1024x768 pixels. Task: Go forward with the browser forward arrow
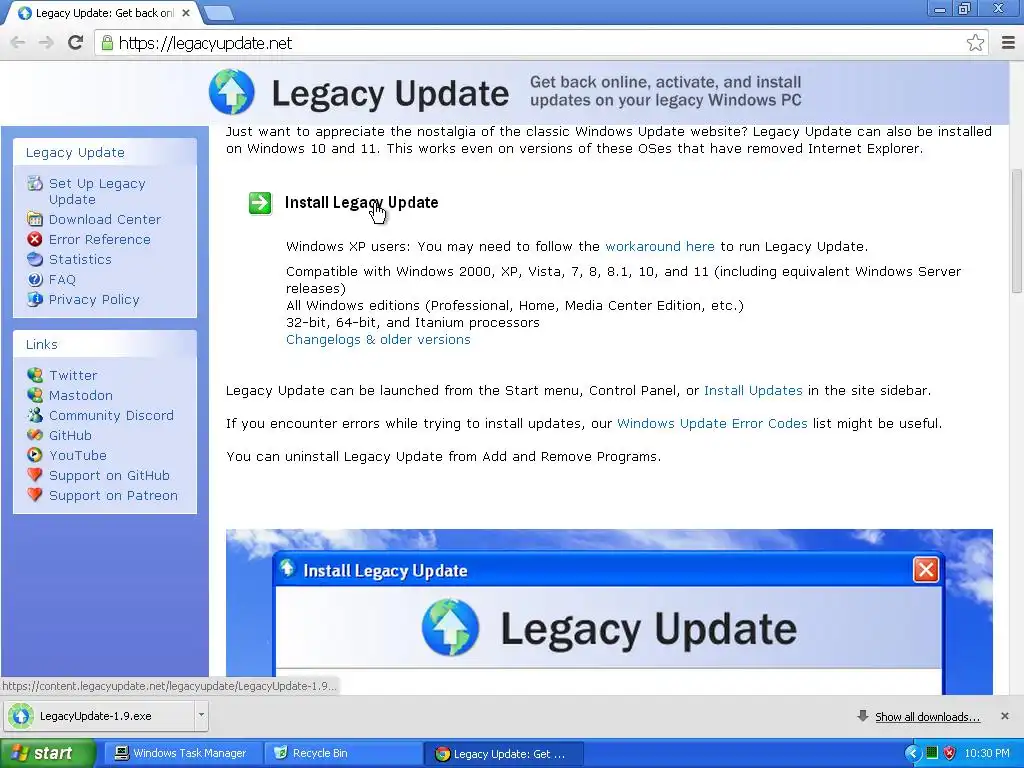(46, 43)
